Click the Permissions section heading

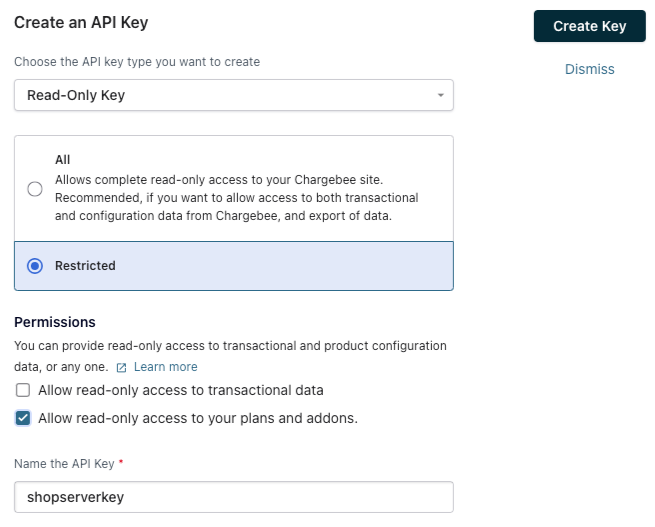pyautogui.click(x=55, y=322)
